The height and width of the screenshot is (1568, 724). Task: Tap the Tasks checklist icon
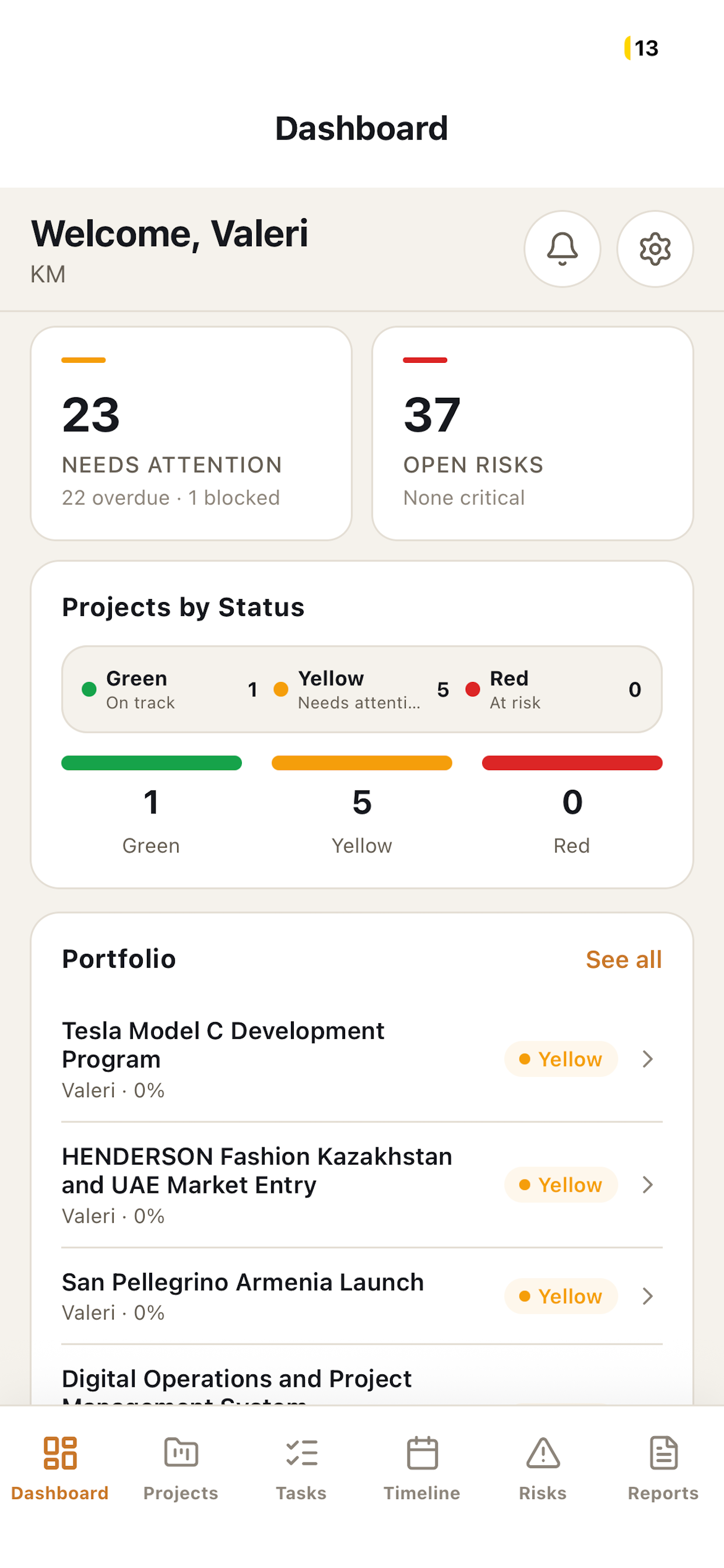tap(301, 1453)
